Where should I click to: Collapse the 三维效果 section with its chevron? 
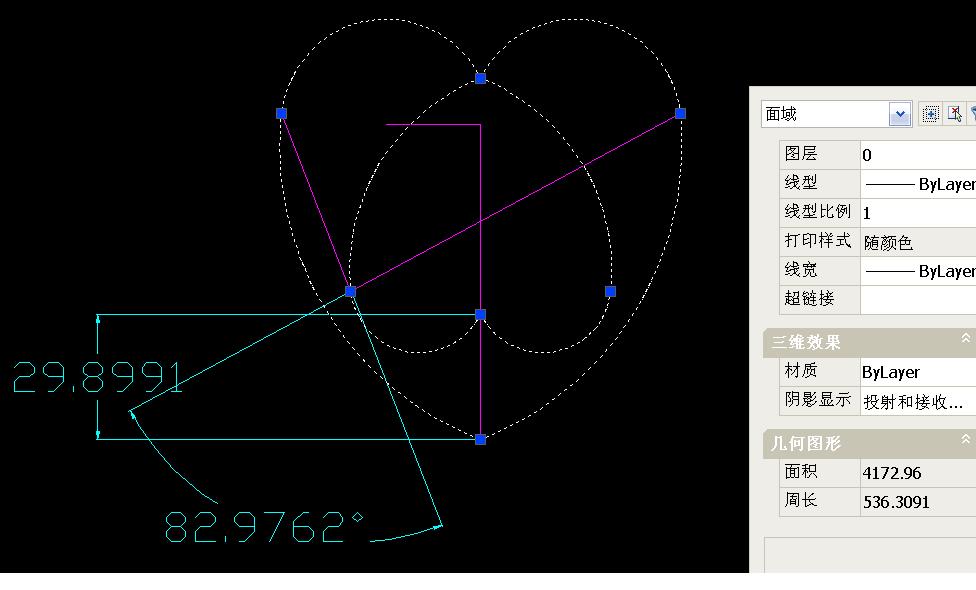click(965, 338)
